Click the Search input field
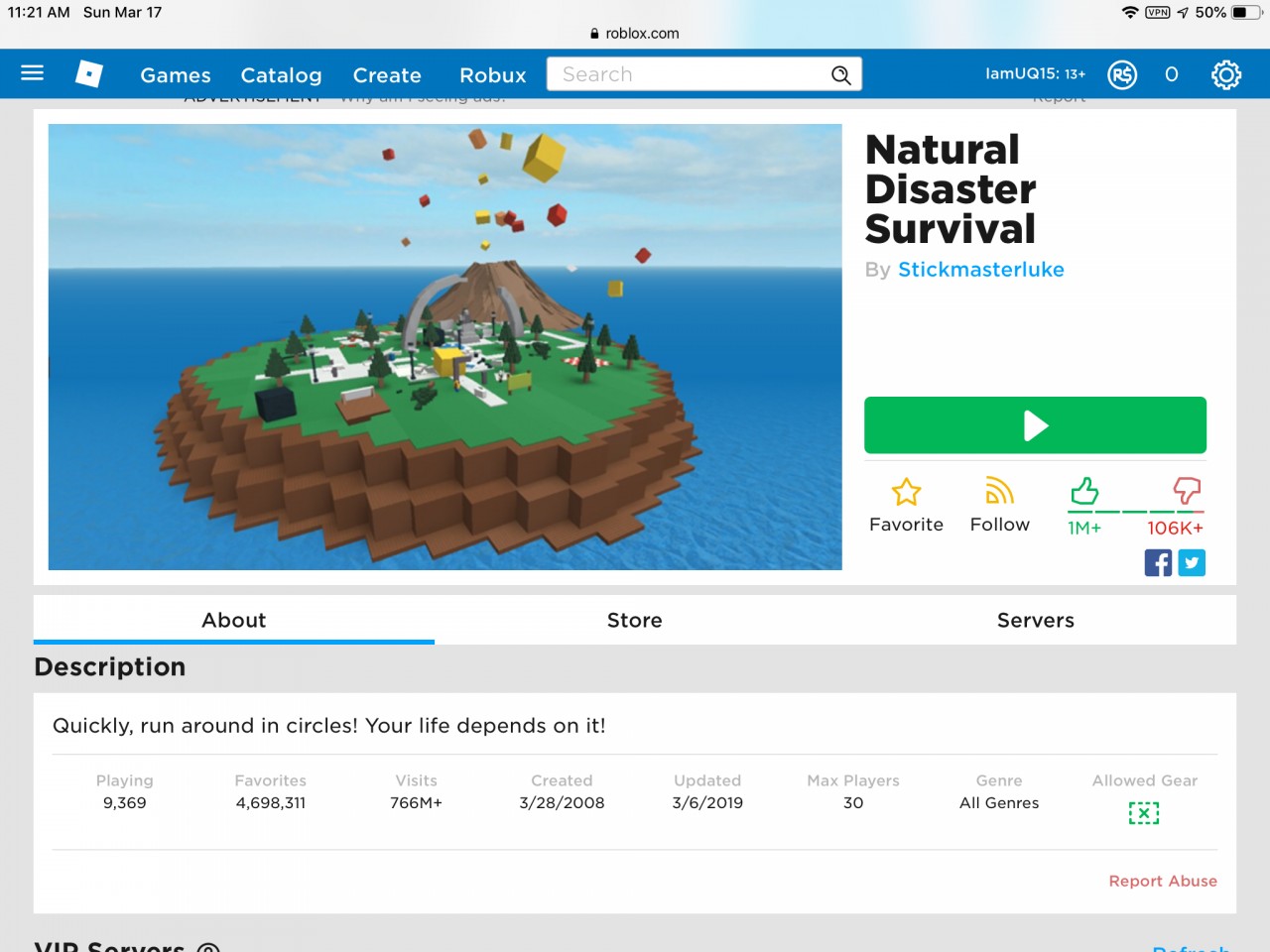 click(x=704, y=74)
